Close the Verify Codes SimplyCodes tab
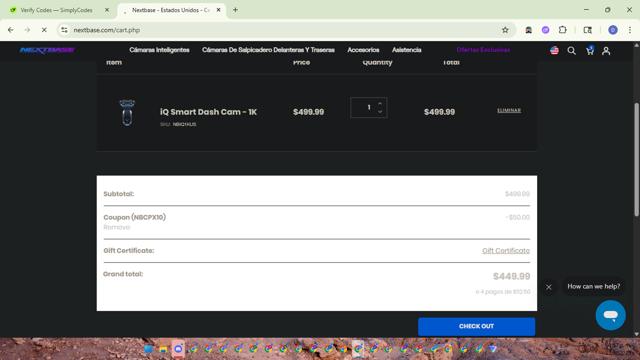The height and width of the screenshot is (360, 640). click(107, 10)
